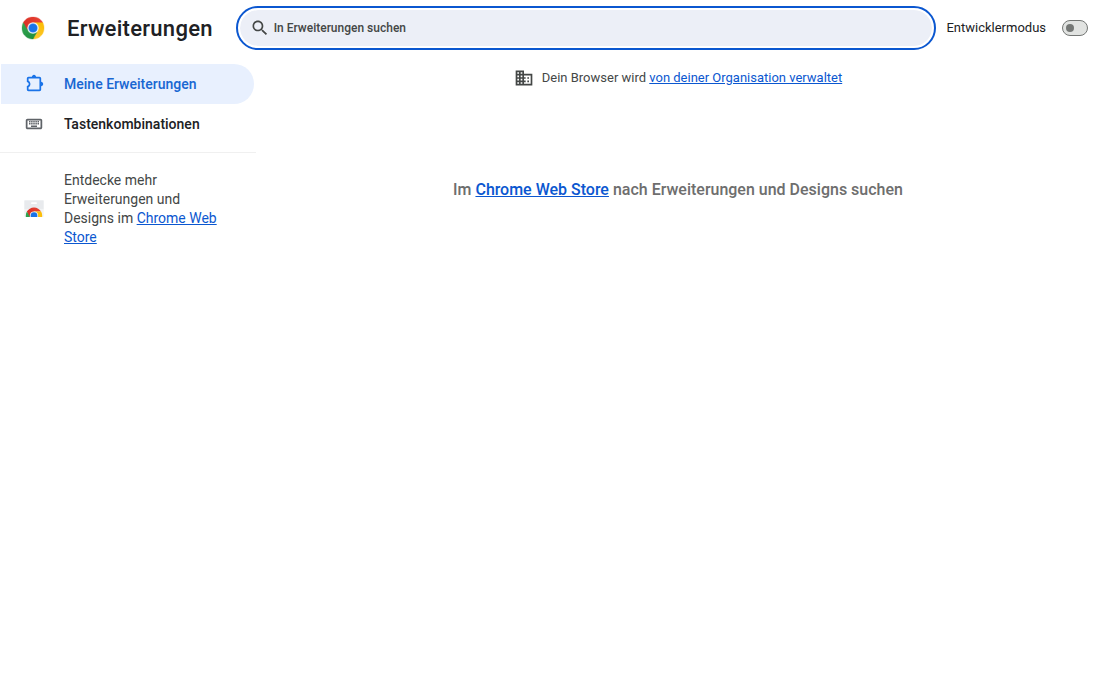The image size is (1100, 700).
Task: Click the organisation building icon
Action: point(524,78)
